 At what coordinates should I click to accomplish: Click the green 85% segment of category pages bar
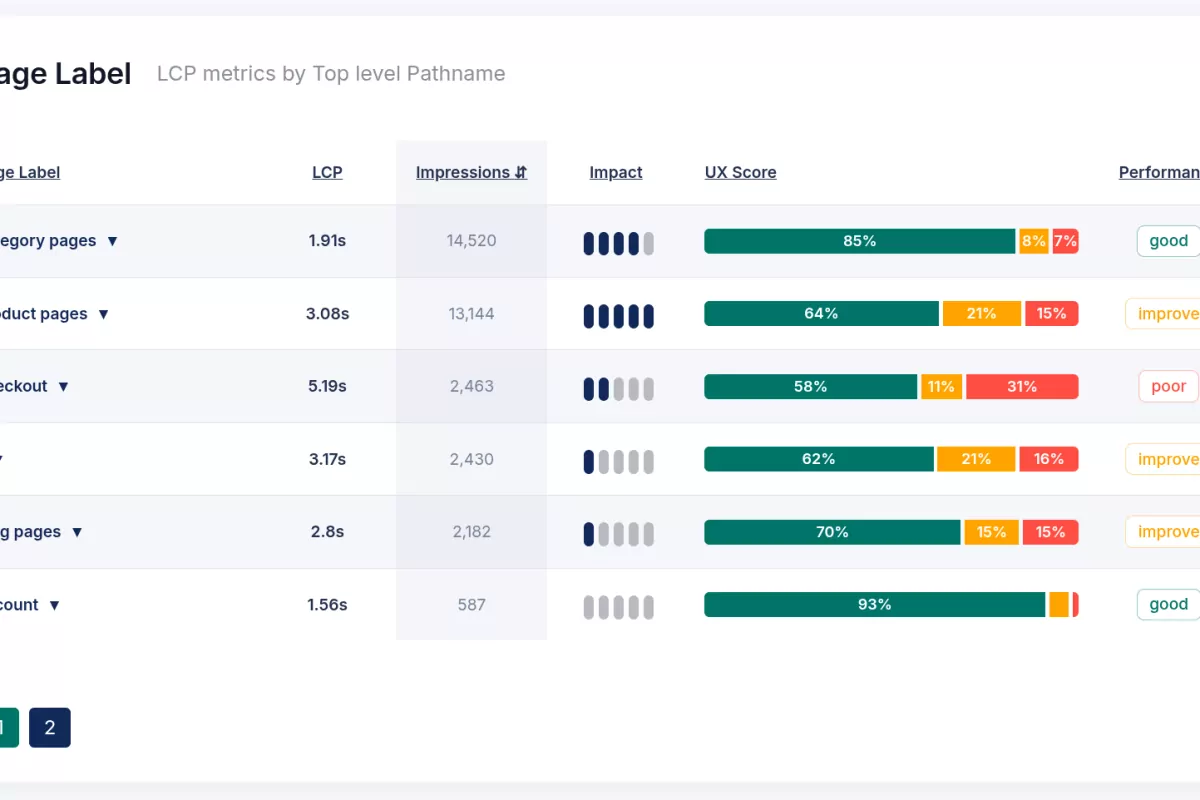point(860,241)
